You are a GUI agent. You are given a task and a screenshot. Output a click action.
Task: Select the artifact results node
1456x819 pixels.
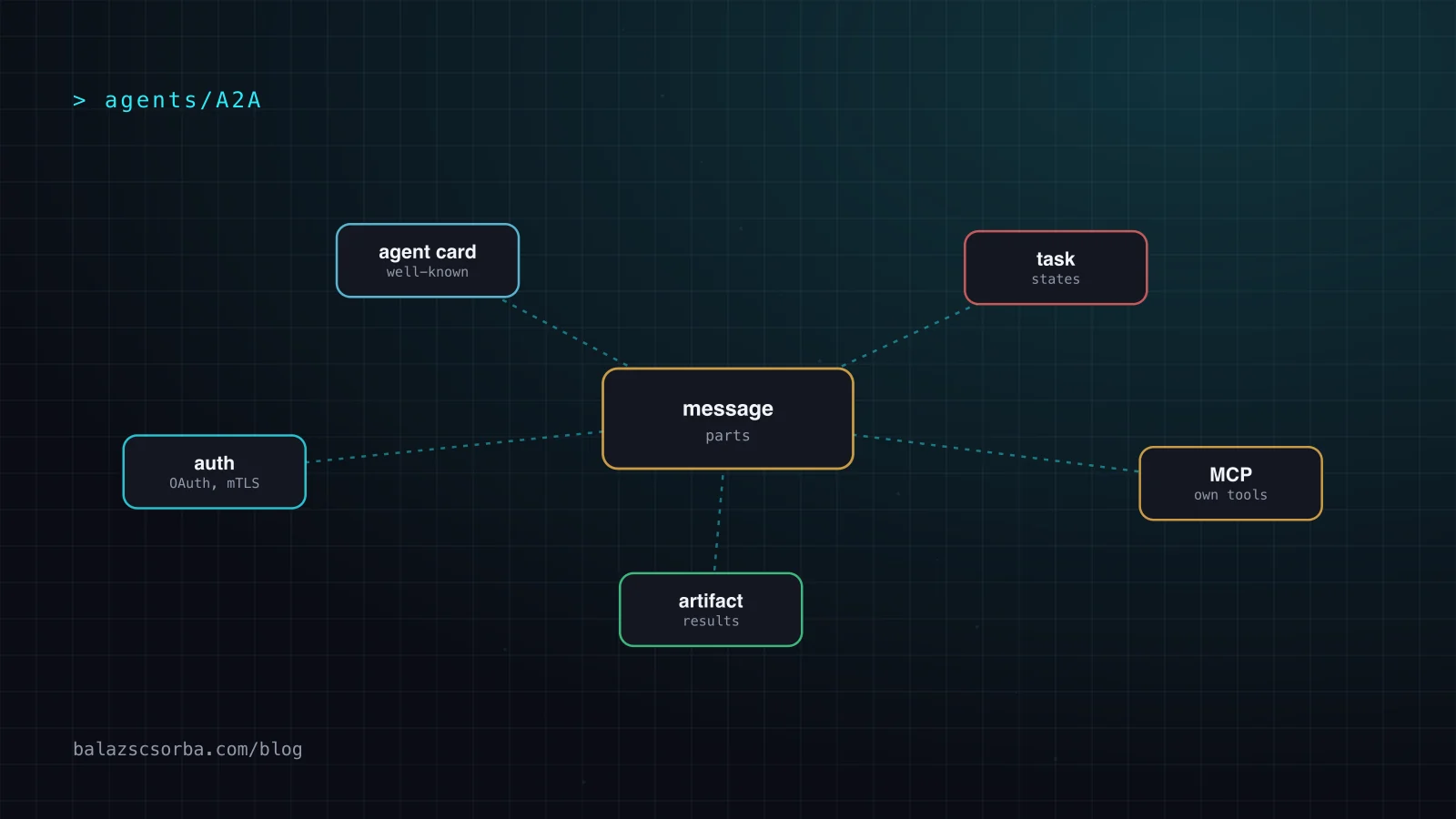711,610
